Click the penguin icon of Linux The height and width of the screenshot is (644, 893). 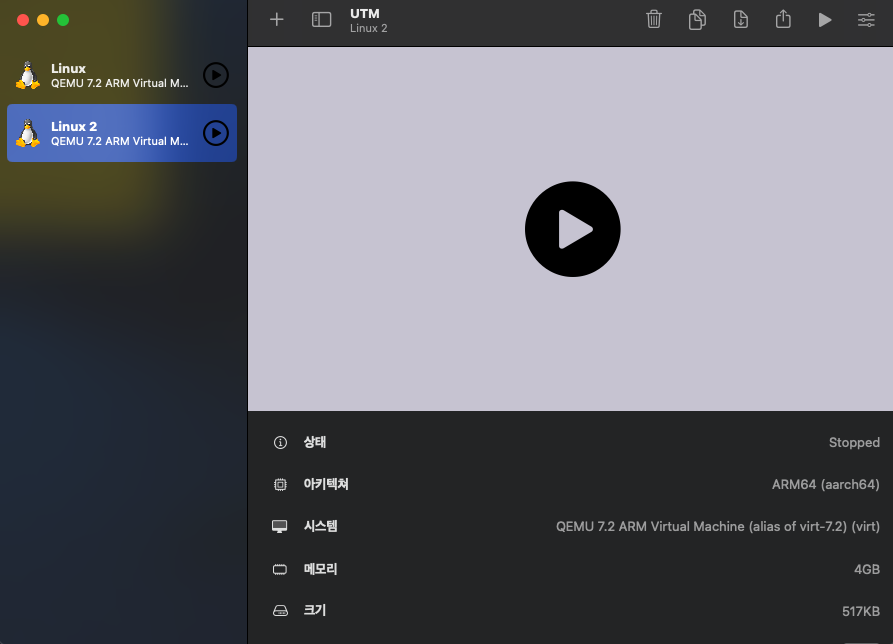(x=27, y=75)
